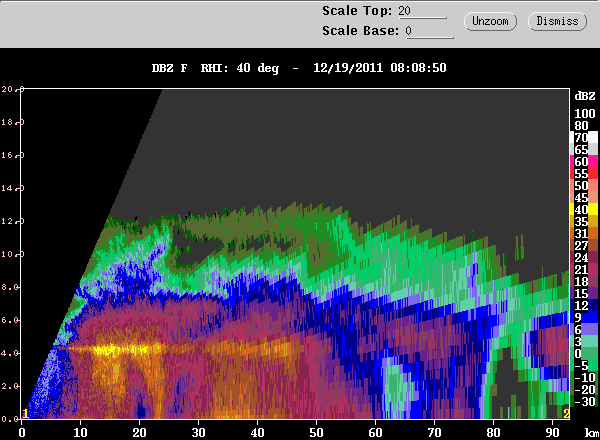
Task: Edit the Scale Base value field
Action: point(429,31)
